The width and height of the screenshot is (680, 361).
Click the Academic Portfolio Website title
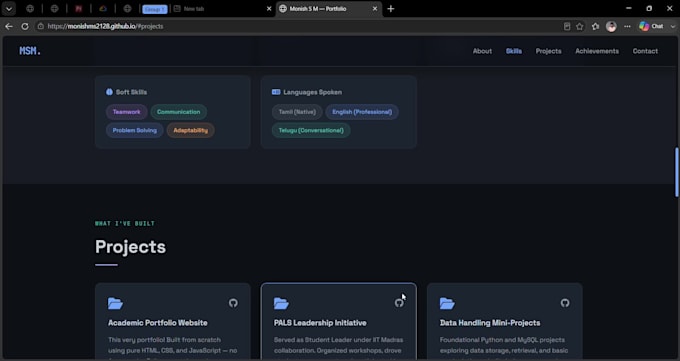coord(158,323)
